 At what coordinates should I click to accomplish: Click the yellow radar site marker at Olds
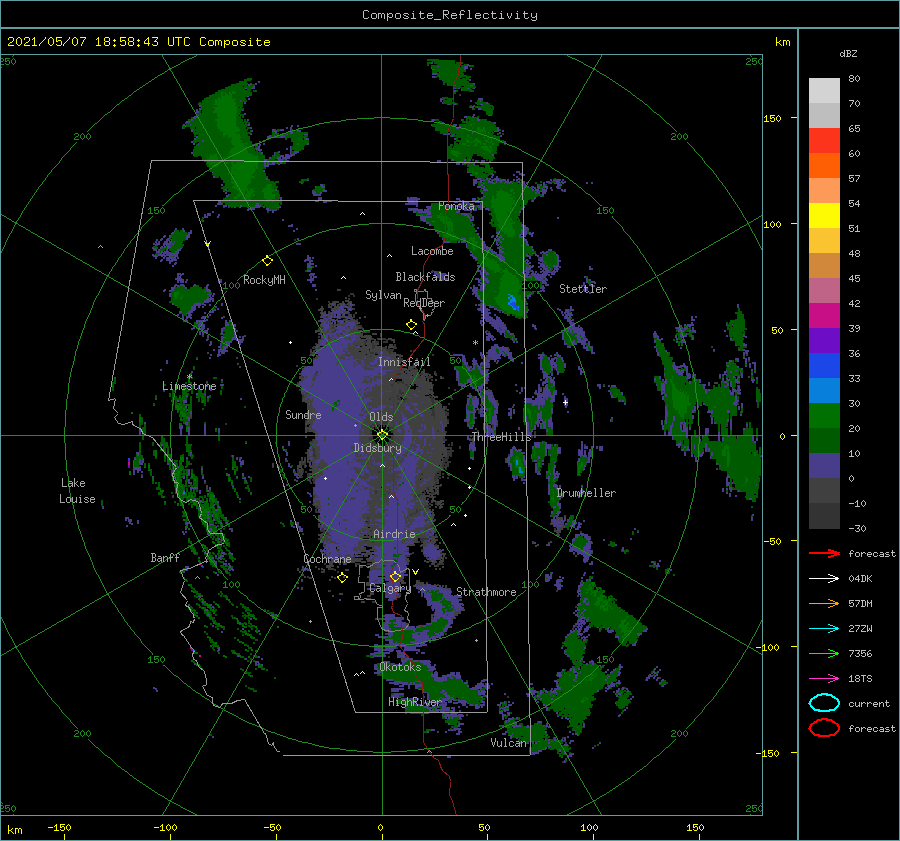pyautogui.click(x=382, y=435)
